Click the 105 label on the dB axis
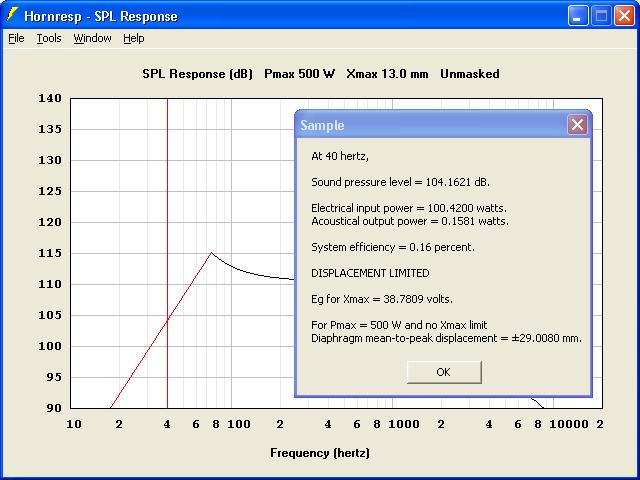 (50, 315)
